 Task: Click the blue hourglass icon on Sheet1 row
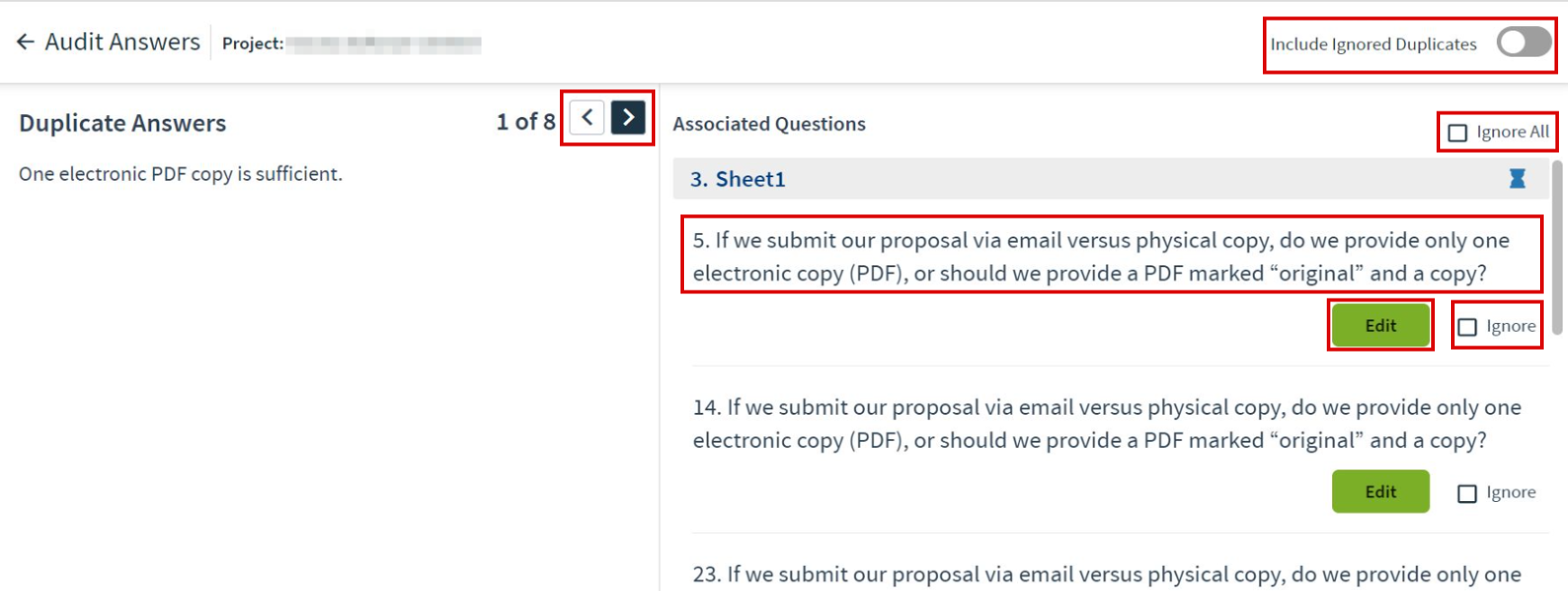tap(1517, 179)
